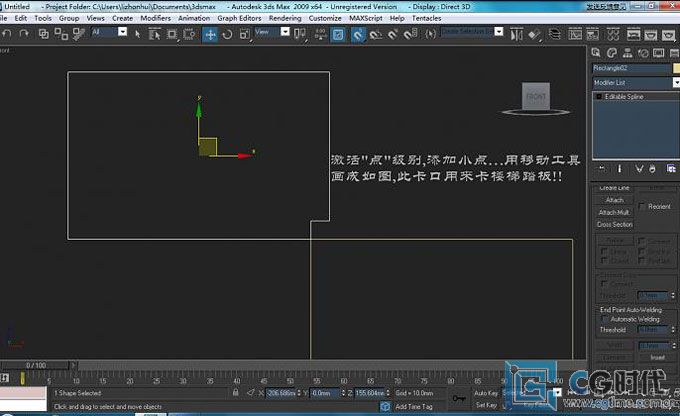Image resolution: width=680 pixels, height=416 pixels.
Task: Open Select by Name tool
Action: [x=154, y=34]
